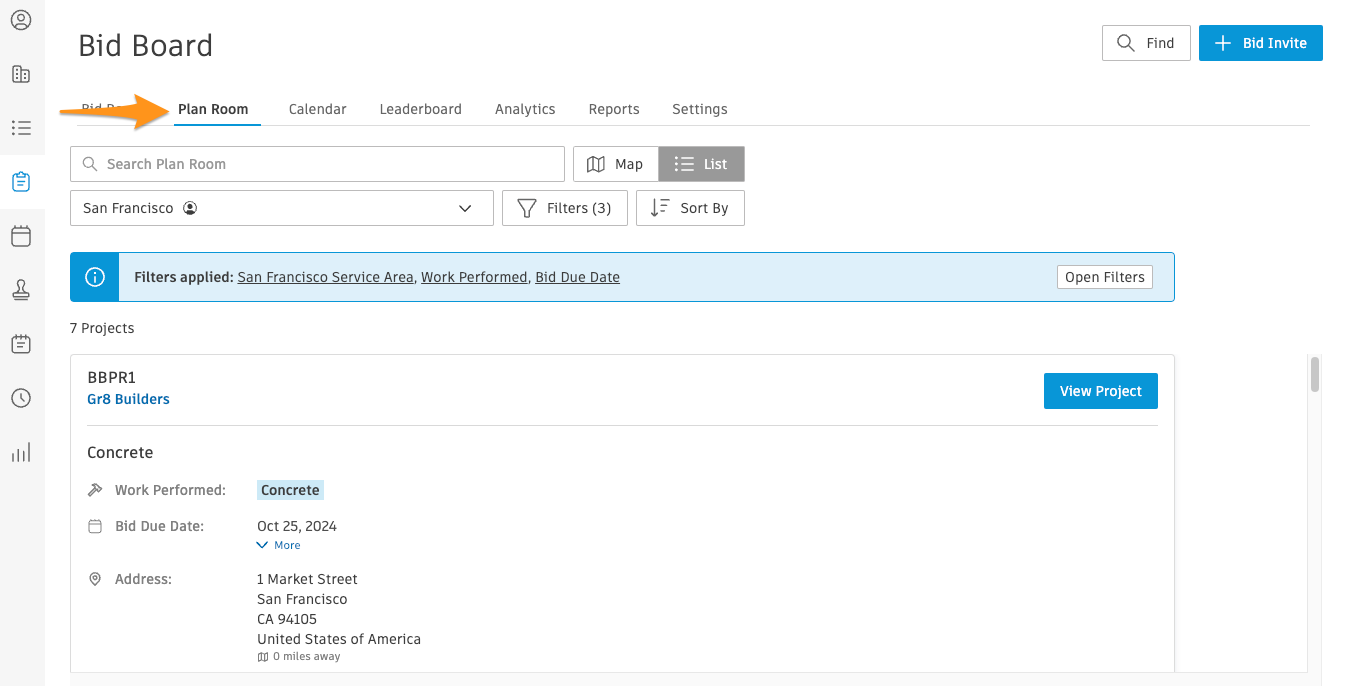Open the project list icon in sidebar
Image resolution: width=1346 pixels, height=686 pixels.
pos(21,127)
